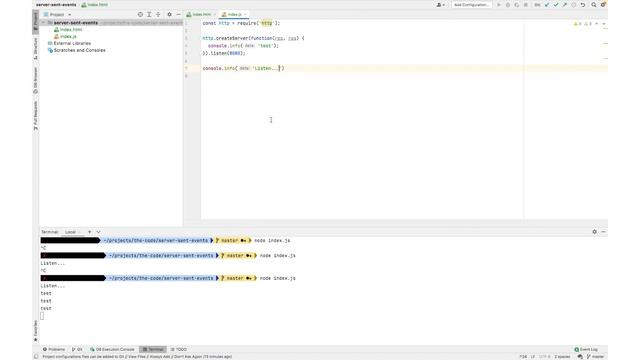This screenshot has width=640, height=360.
Task: Select index.html in the project tree
Action: point(71,29)
